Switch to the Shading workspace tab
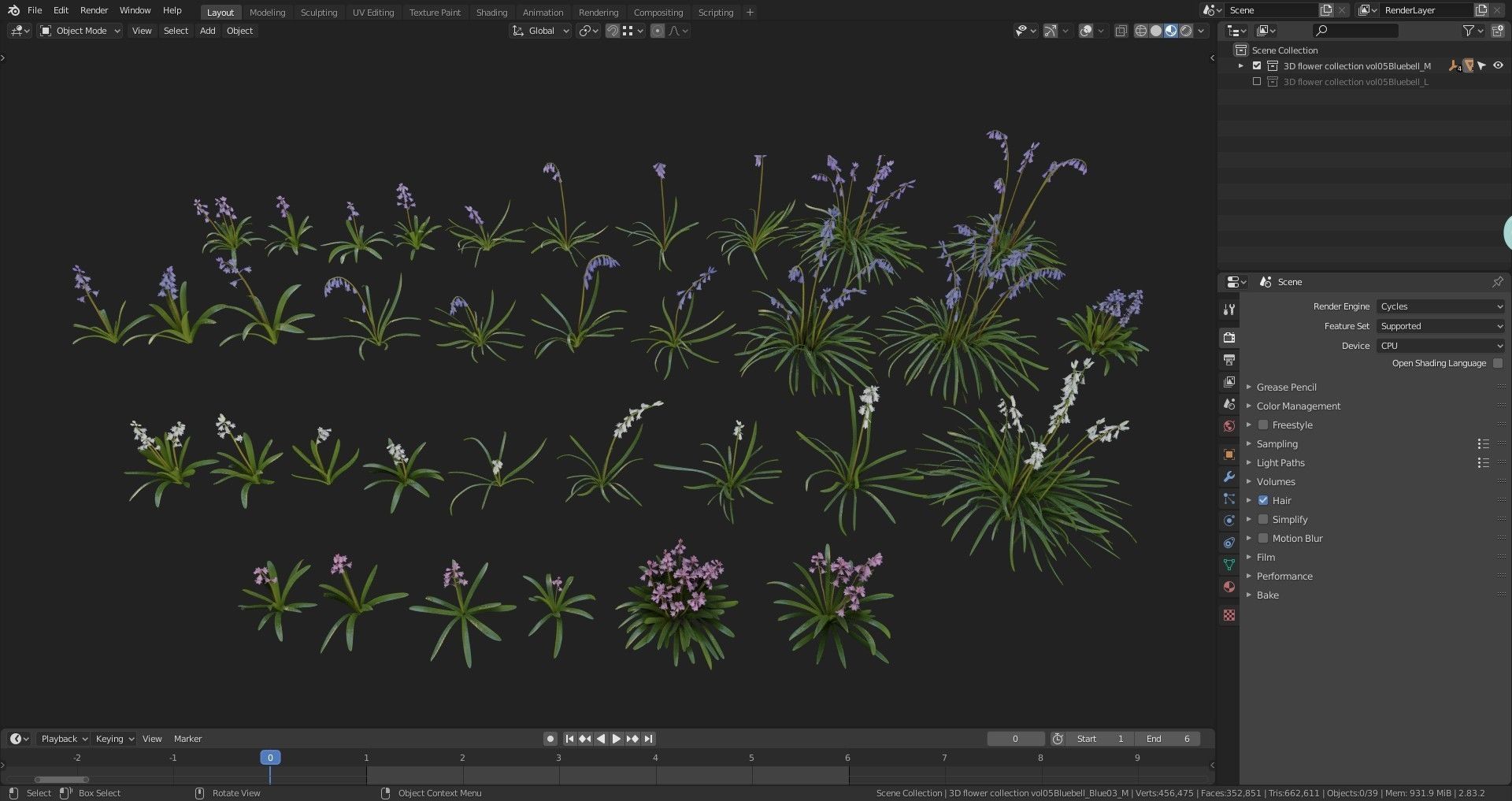This screenshot has height=801, width=1512. click(491, 13)
